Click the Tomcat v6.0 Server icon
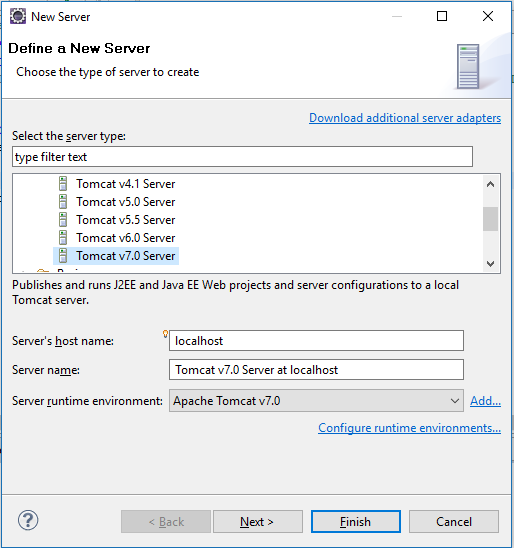The width and height of the screenshot is (514, 548). (63, 238)
